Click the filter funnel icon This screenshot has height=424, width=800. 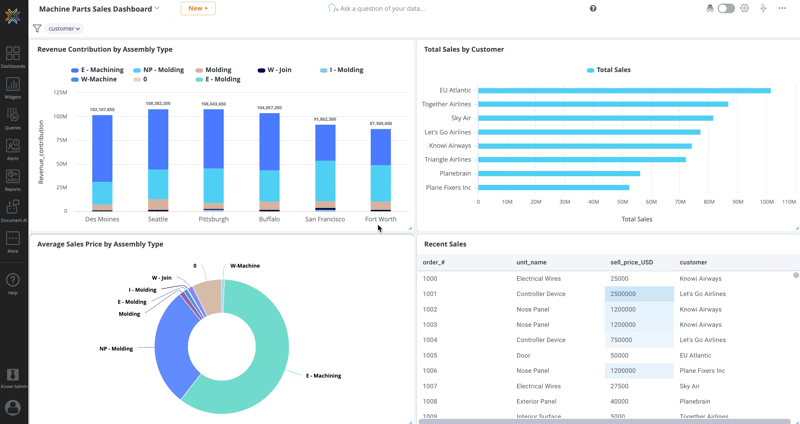click(x=37, y=29)
